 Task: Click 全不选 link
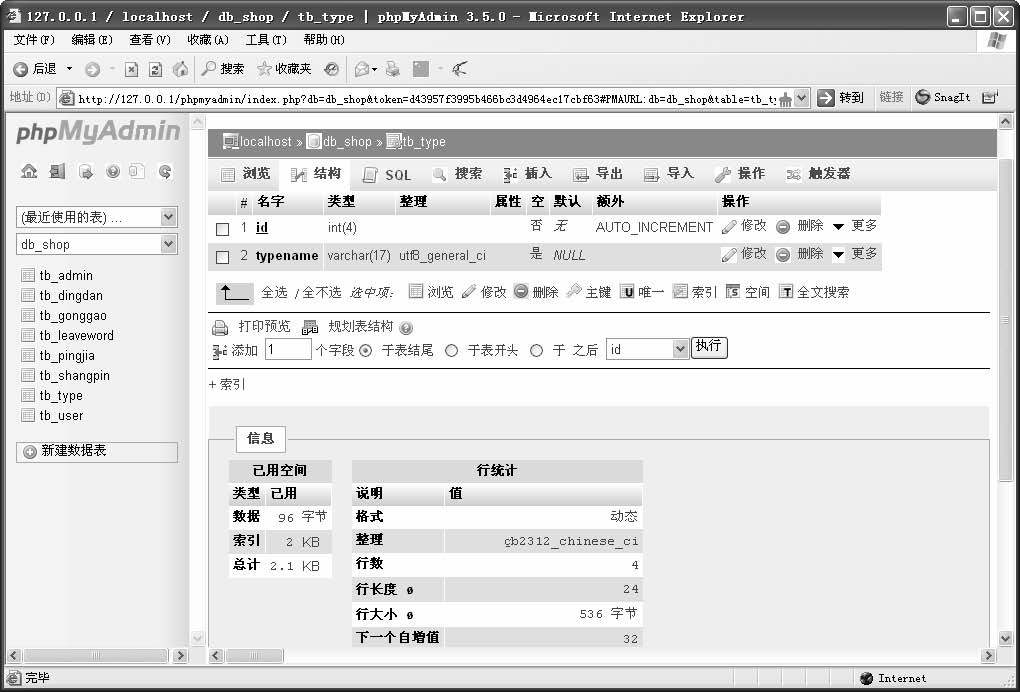[x=321, y=293]
